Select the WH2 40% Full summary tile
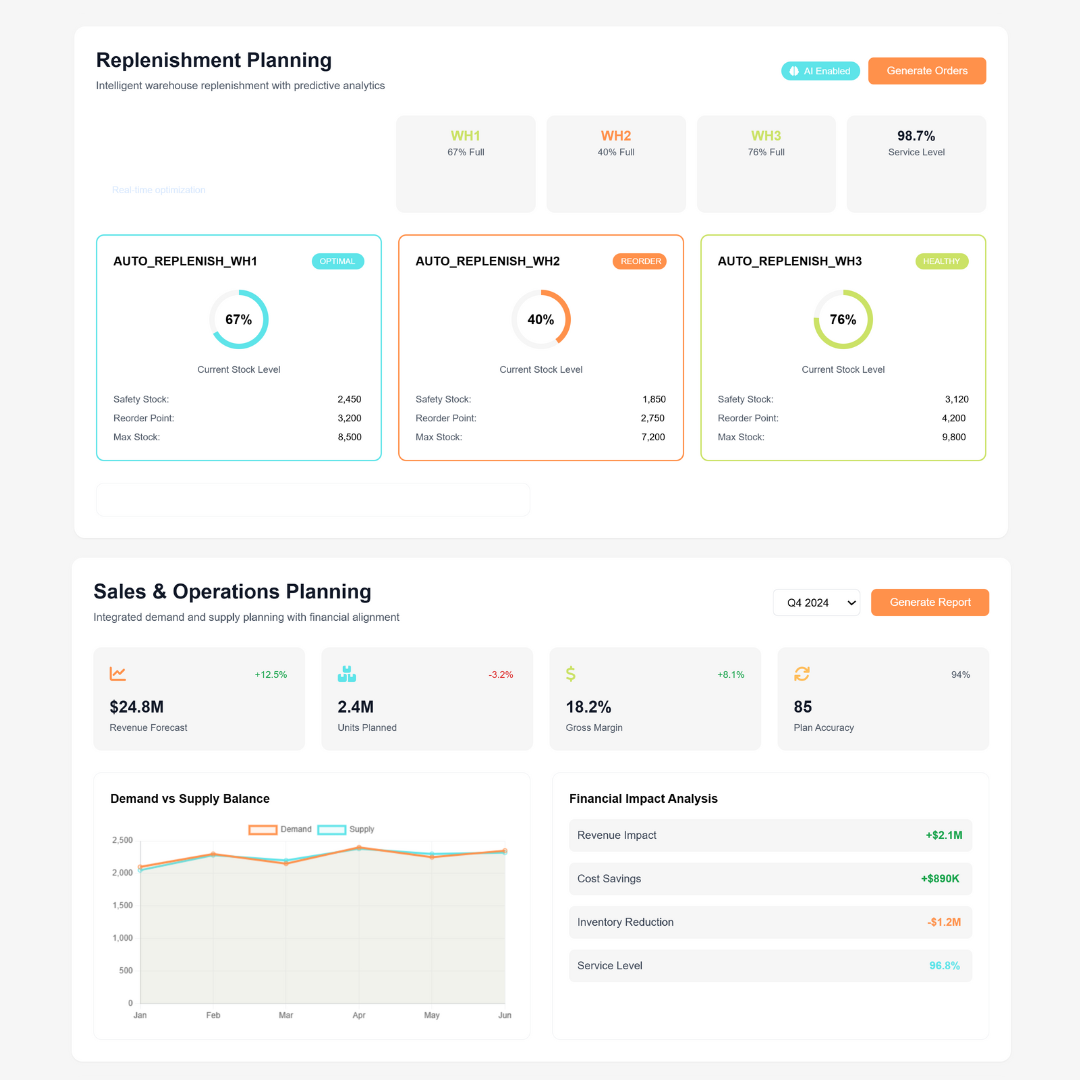This screenshot has width=1080, height=1080. click(x=616, y=164)
